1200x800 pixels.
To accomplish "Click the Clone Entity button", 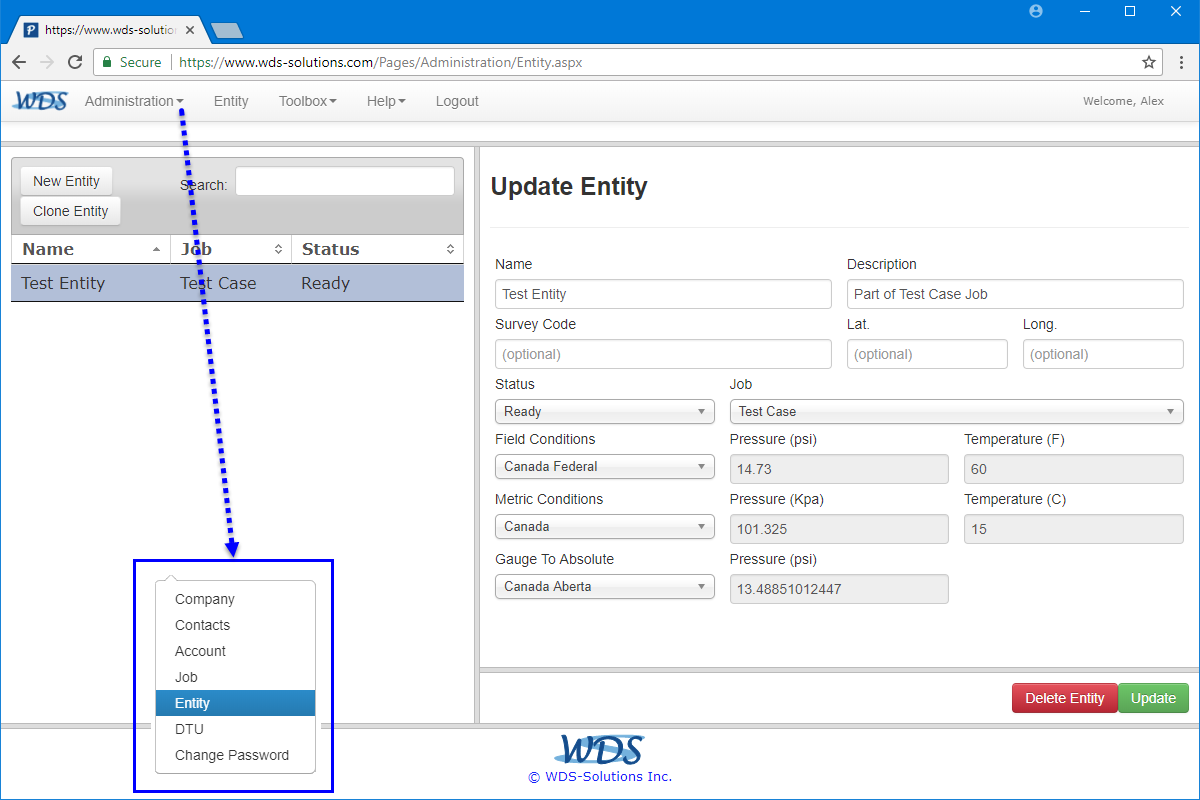I will pos(70,211).
